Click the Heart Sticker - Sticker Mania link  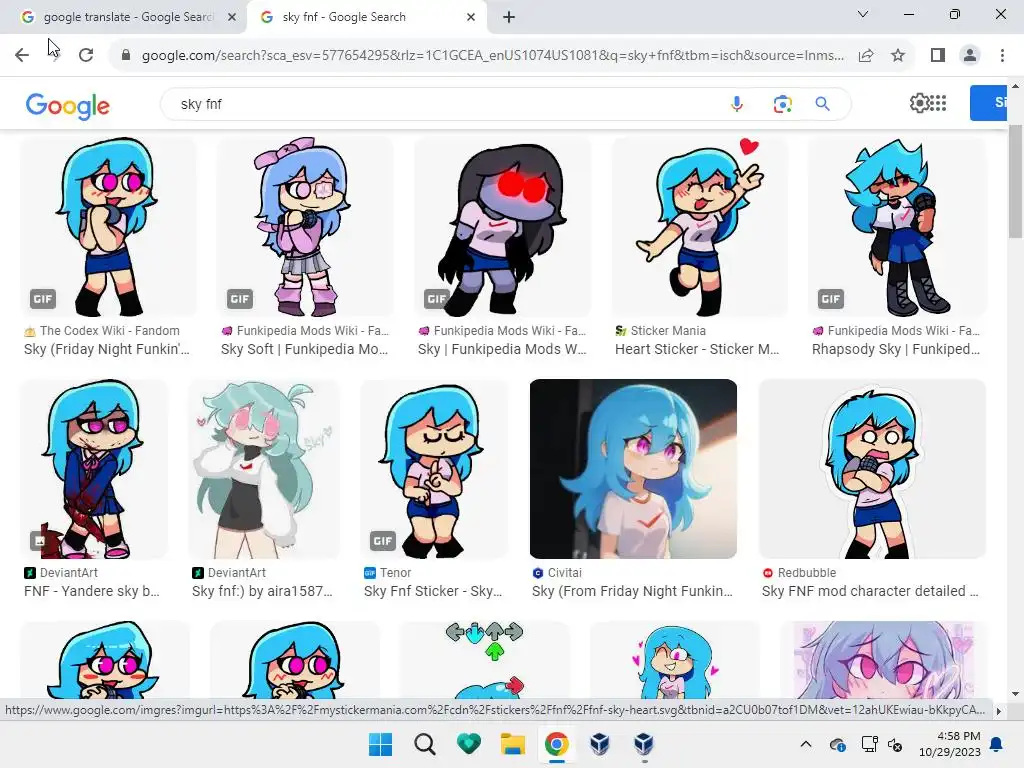point(697,349)
